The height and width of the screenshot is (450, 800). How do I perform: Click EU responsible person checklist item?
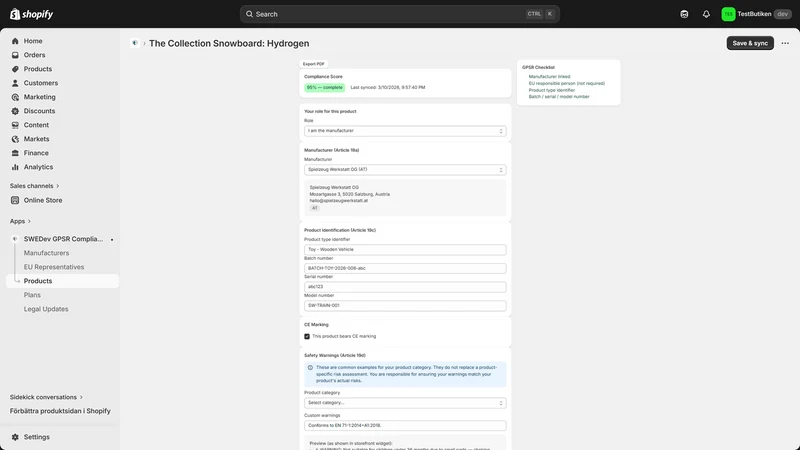tap(566, 83)
